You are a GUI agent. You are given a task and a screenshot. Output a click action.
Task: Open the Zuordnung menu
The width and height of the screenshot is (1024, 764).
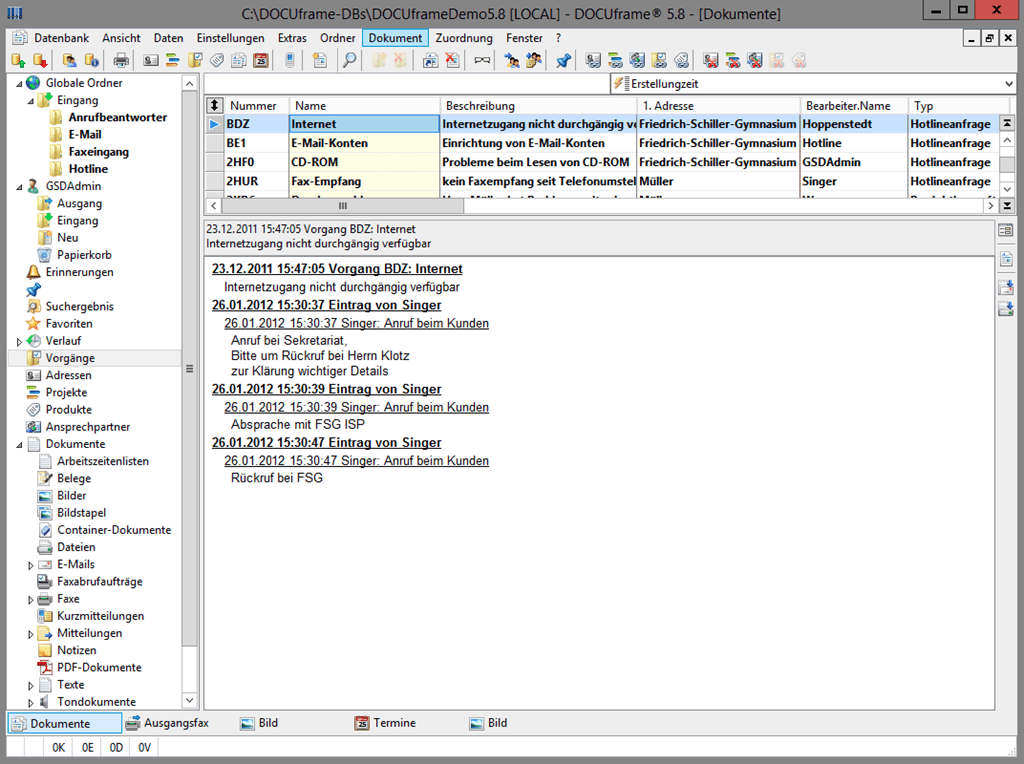pos(464,38)
